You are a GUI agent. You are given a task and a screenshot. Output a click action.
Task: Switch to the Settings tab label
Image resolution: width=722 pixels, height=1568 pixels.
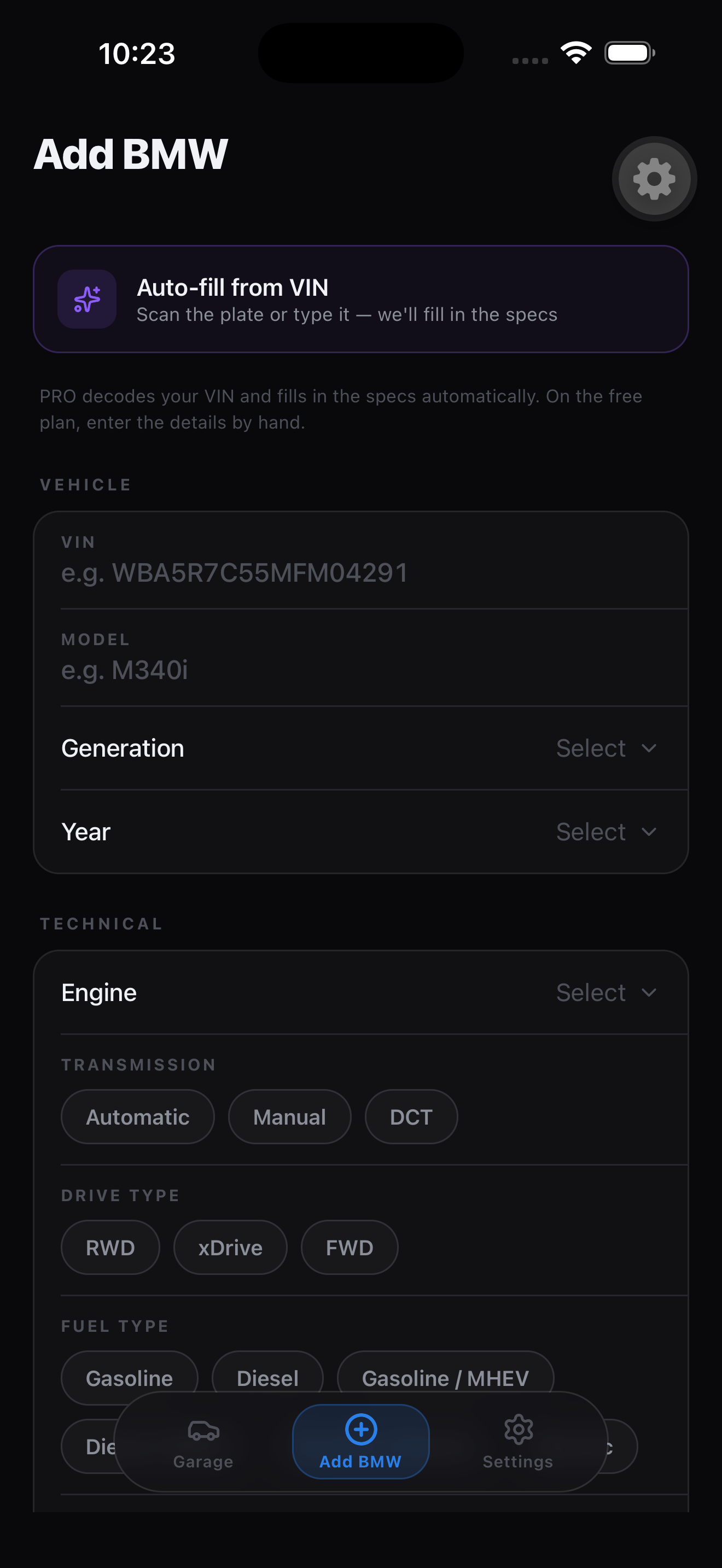tap(518, 1461)
